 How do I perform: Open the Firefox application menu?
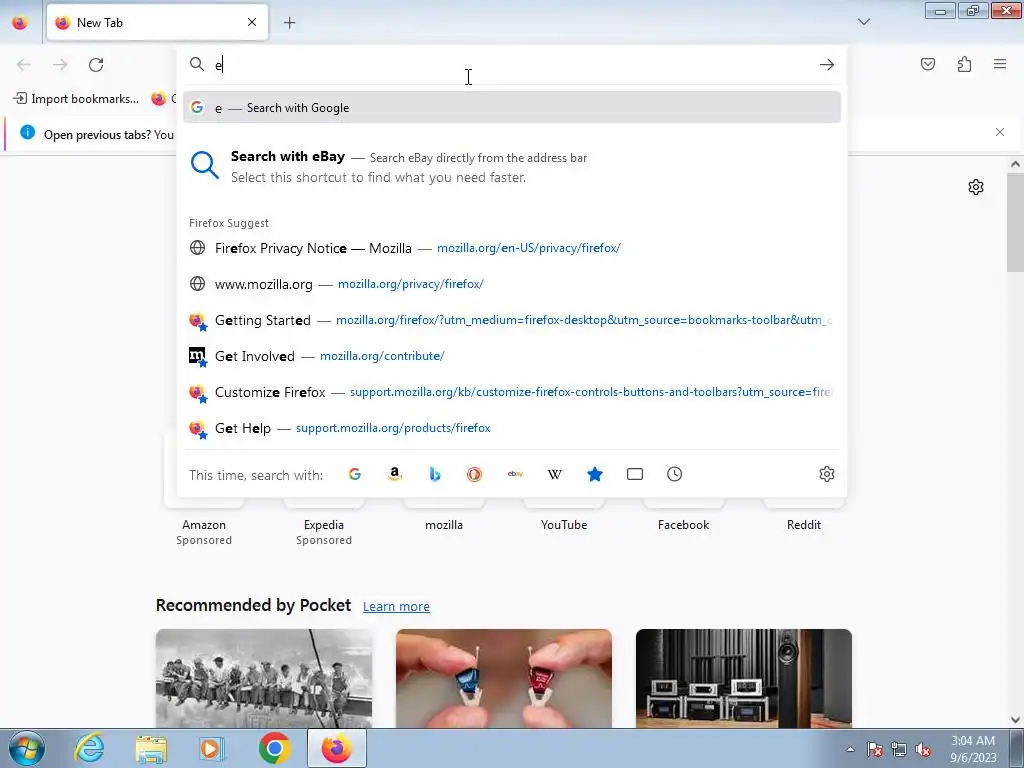[1000, 64]
